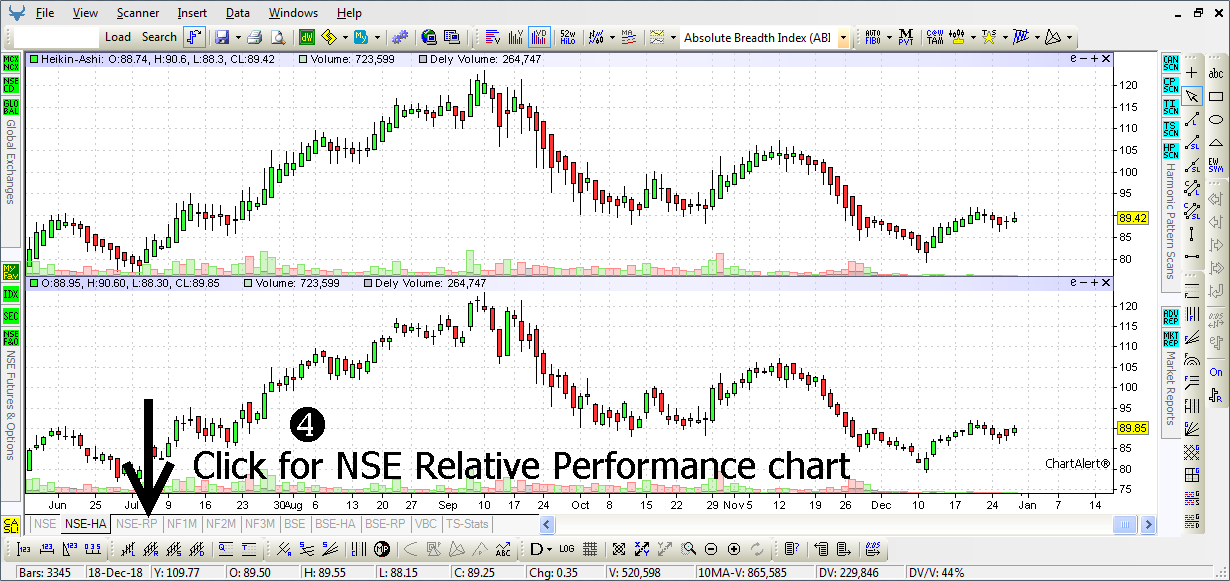
Task: Select the ellipse drawing tool
Action: 1216,119
